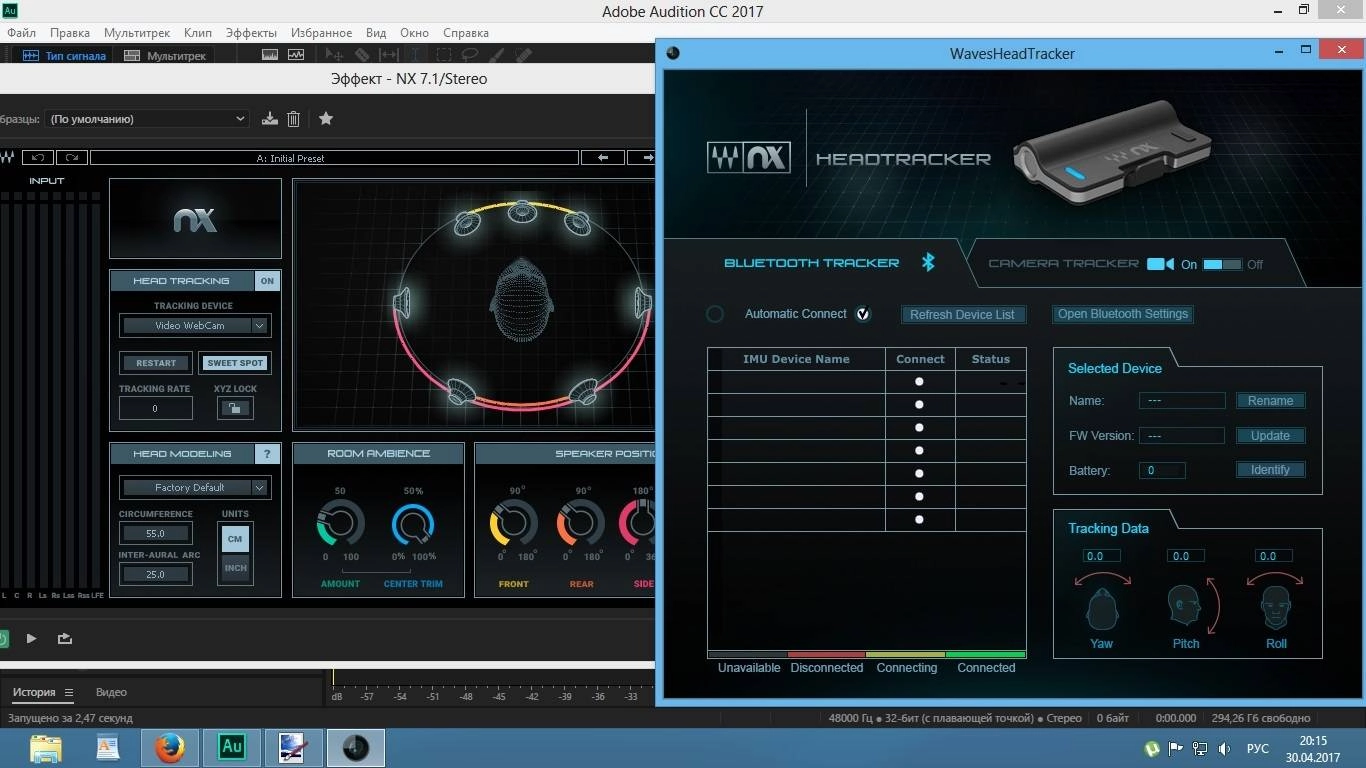Click Refresh Device List
1366x768 pixels.
tap(962, 314)
